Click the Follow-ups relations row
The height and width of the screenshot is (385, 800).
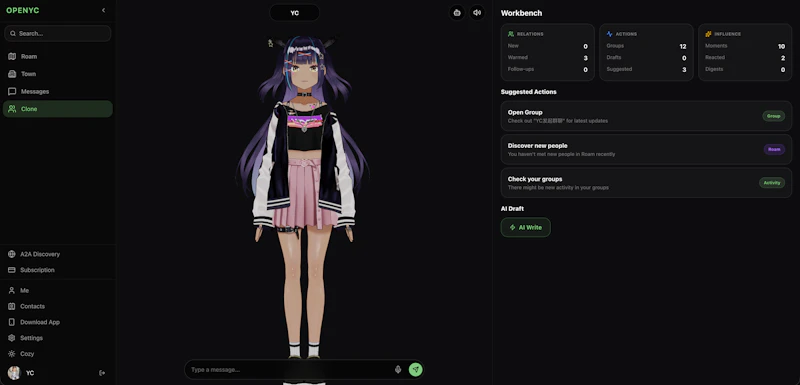click(x=547, y=69)
